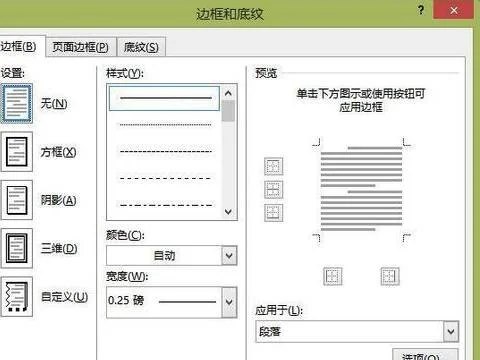Screen dimensions: 480x360
Task: Select the long dashed line style
Action: click(x=165, y=178)
